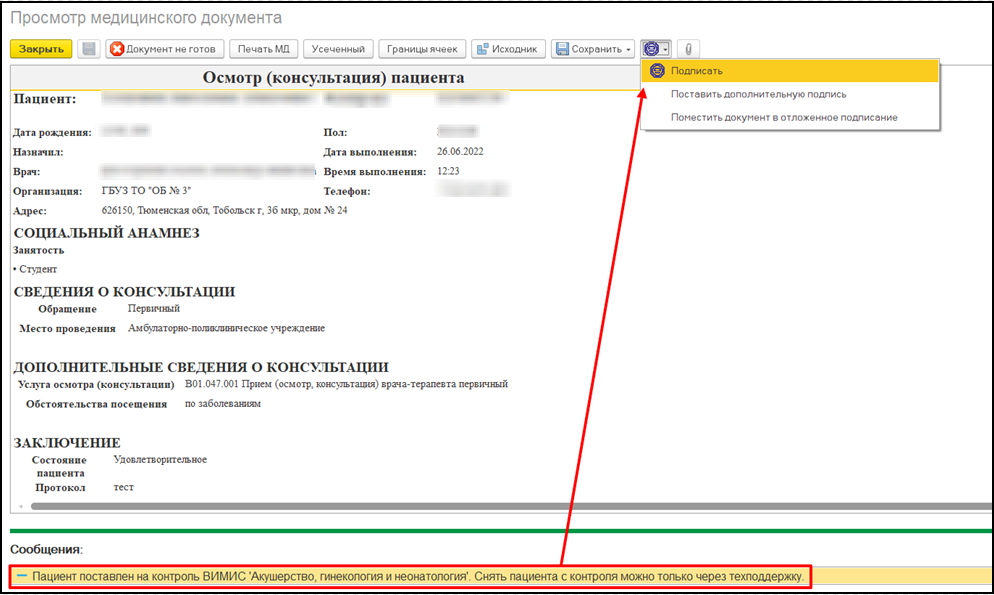Click the Исходник button icon
994x595 pixels.
481,49
